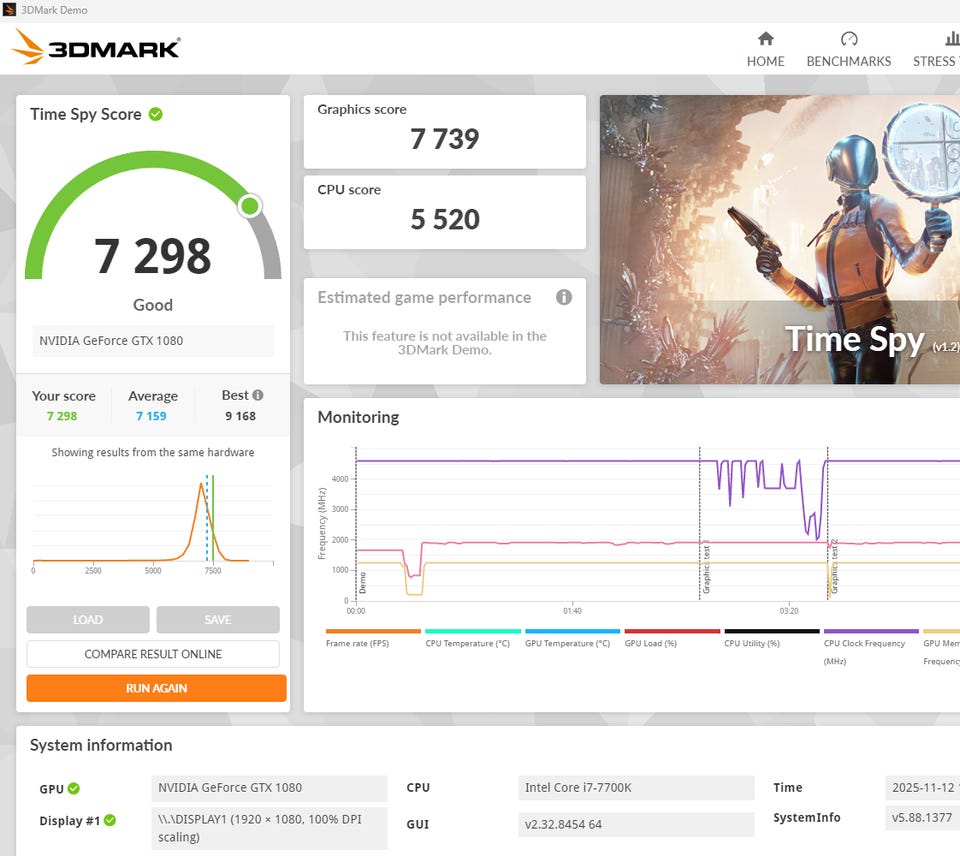Click the Good rating label

[153, 305]
